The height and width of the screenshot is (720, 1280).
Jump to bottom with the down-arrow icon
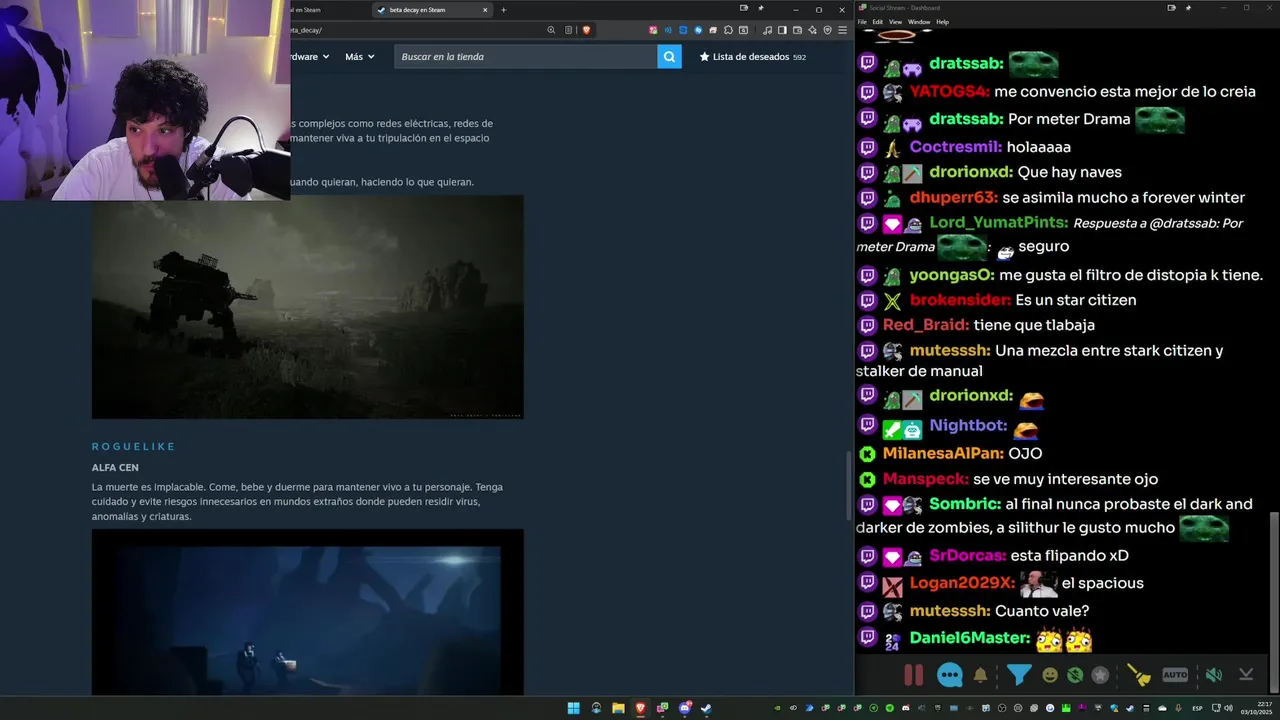[1246, 675]
